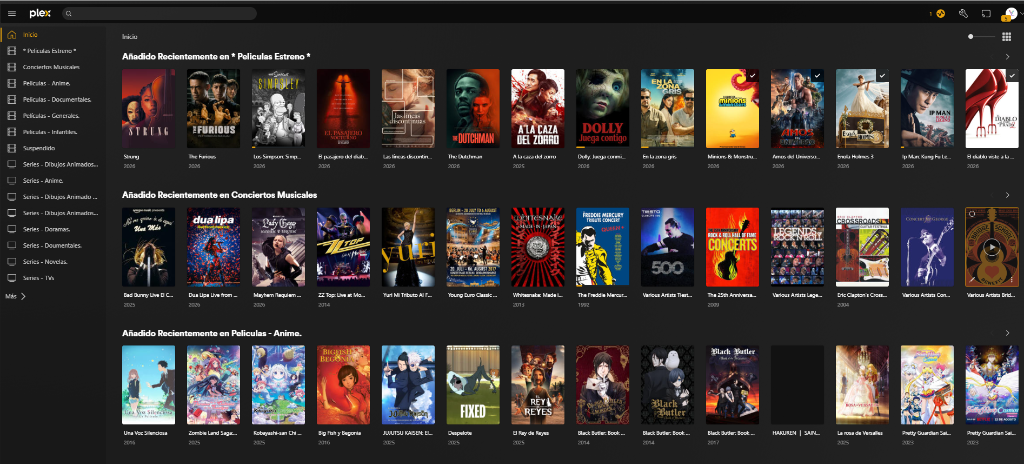Click the search magnifier icon
Viewport: 1024px width, 464px height.
[x=69, y=13]
